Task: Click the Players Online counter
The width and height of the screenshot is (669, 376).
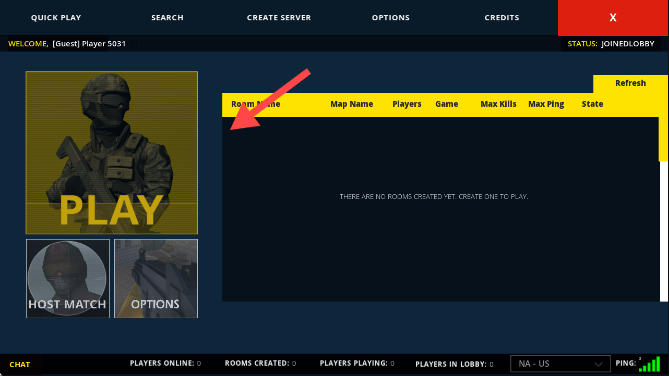Action: click(x=165, y=363)
